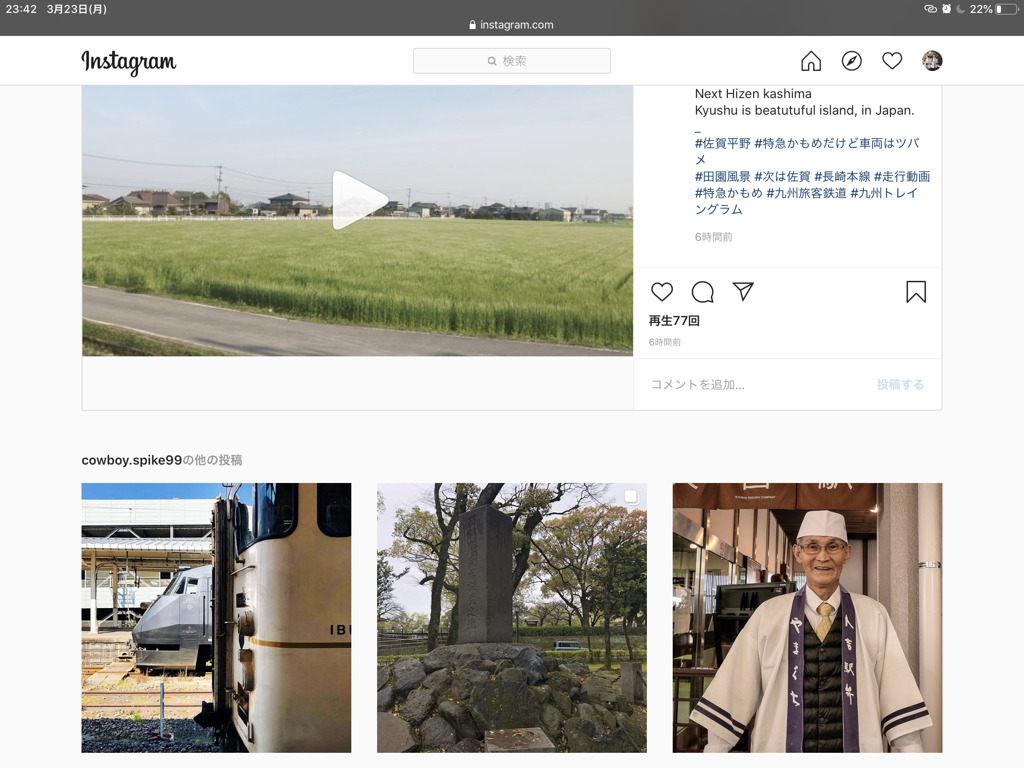This screenshot has width=1024, height=768.
Task: Open the stone monument post thumbnail
Action: [x=511, y=617]
